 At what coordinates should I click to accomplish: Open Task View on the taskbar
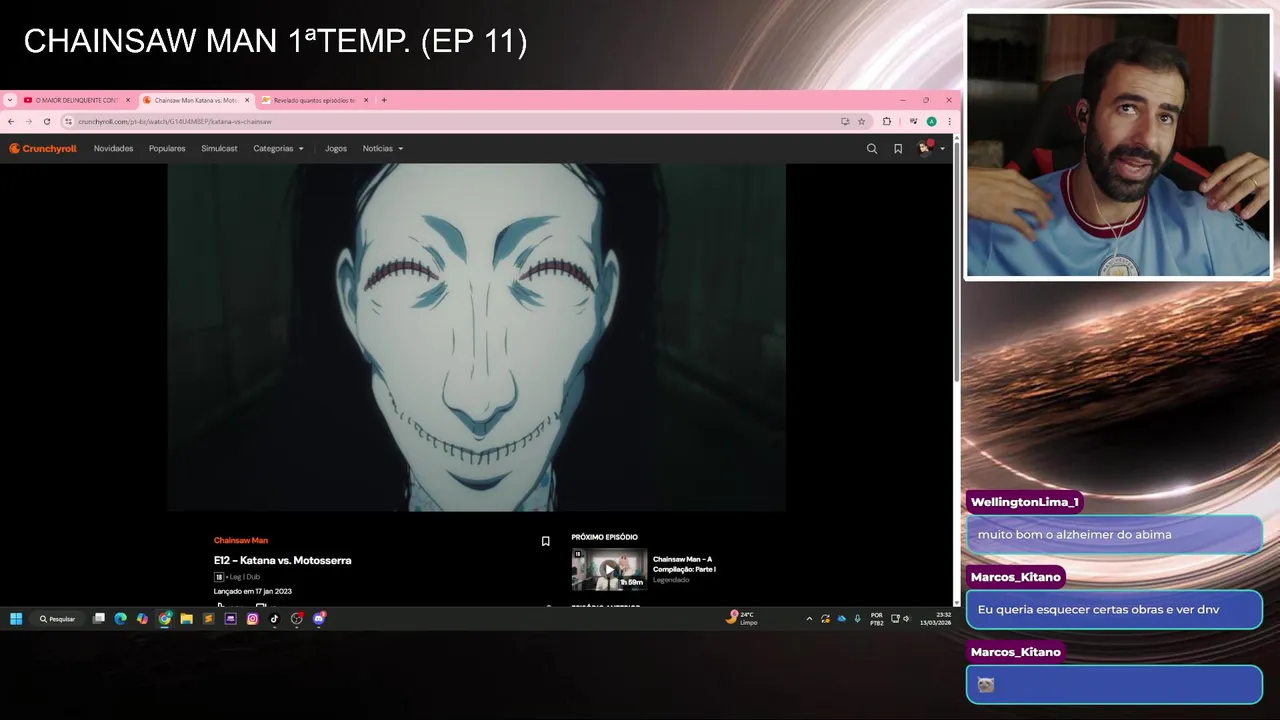coord(99,619)
